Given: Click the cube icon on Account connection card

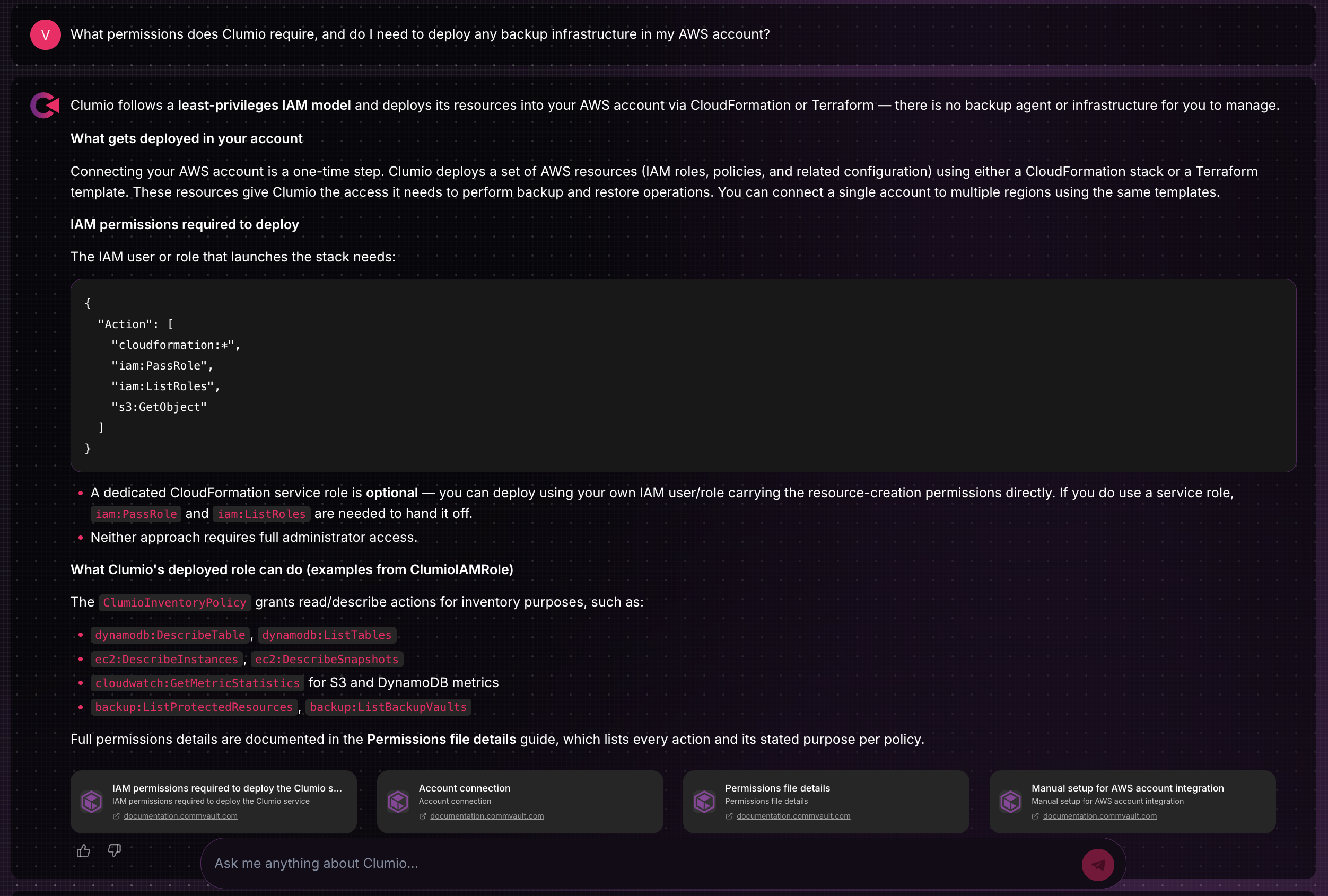Looking at the screenshot, I should coord(398,802).
